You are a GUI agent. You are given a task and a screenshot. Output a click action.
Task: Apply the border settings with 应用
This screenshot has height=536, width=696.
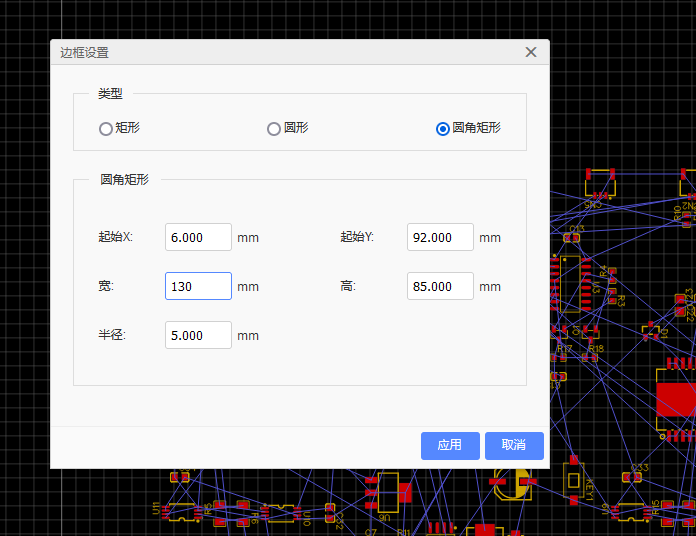(x=450, y=445)
